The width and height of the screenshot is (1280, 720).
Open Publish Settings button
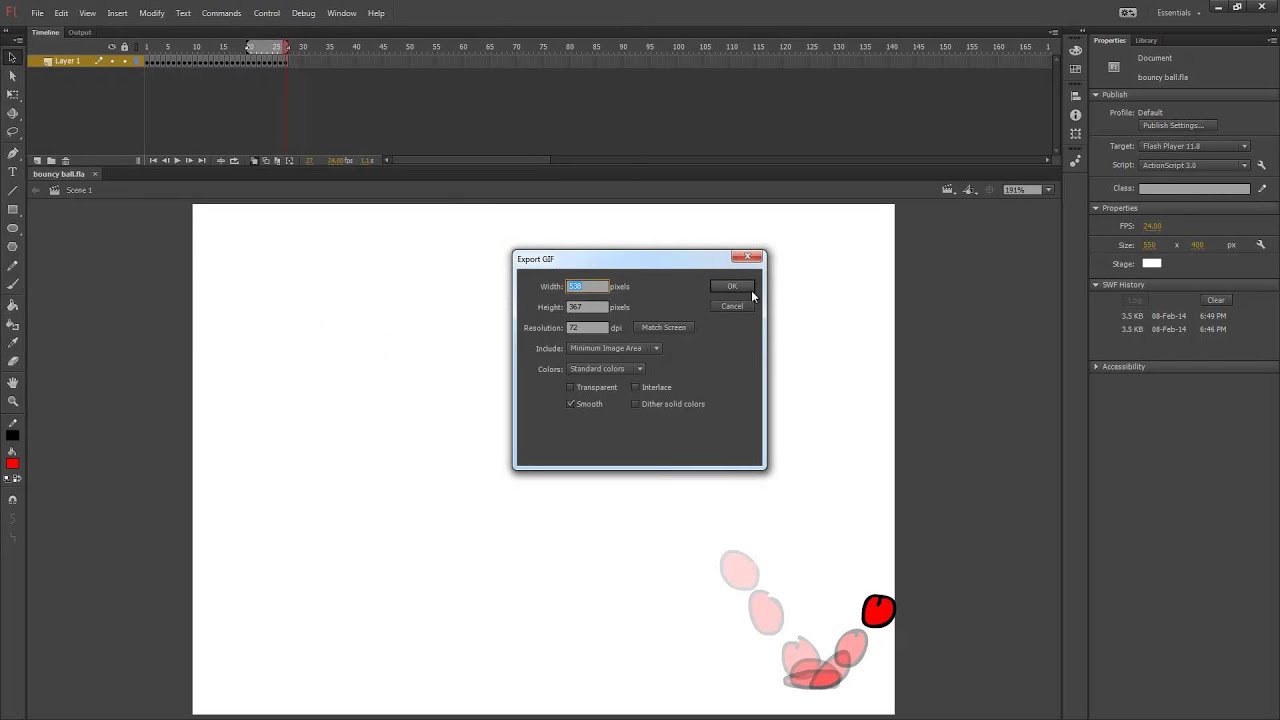point(1178,126)
